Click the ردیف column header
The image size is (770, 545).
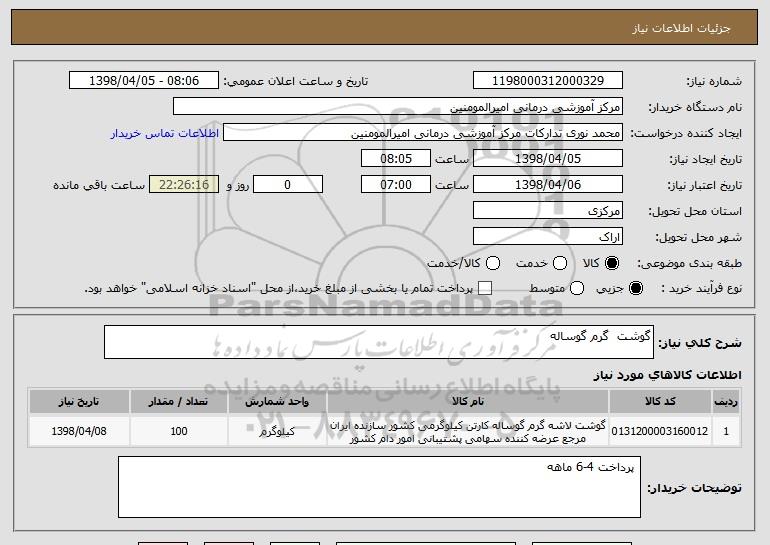click(x=726, y=402)
